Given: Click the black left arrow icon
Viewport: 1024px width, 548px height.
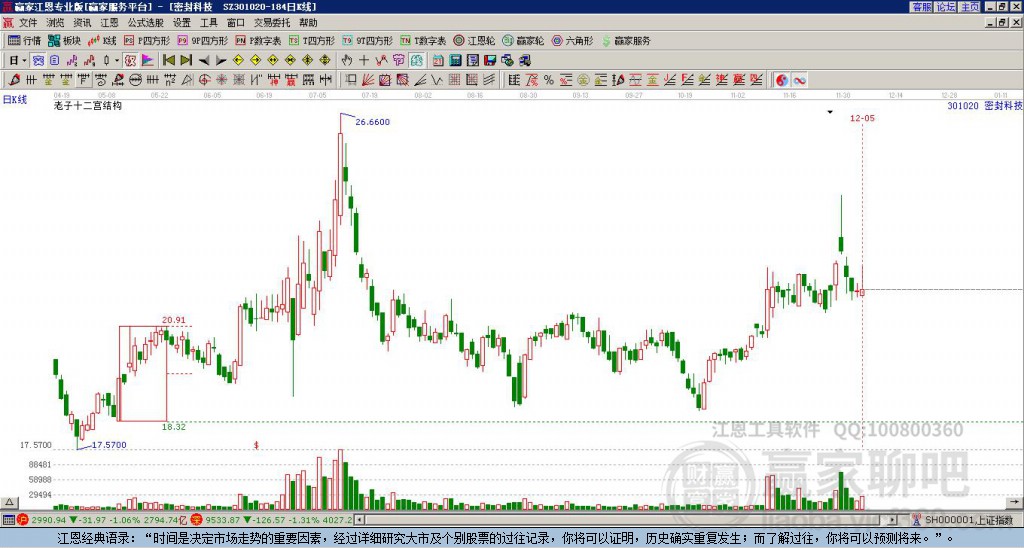Looking at the screenshot, I should [204, 60].
